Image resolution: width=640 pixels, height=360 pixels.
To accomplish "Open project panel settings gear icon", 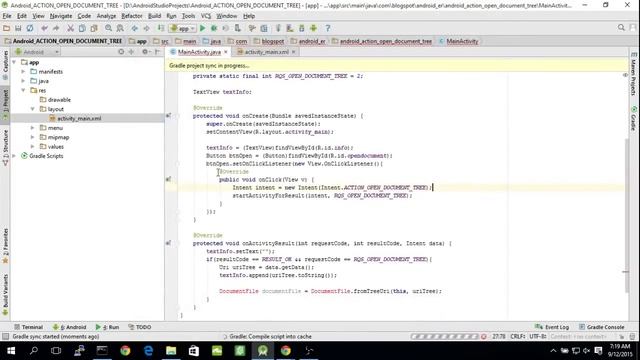I will click(x=145, y=52).
